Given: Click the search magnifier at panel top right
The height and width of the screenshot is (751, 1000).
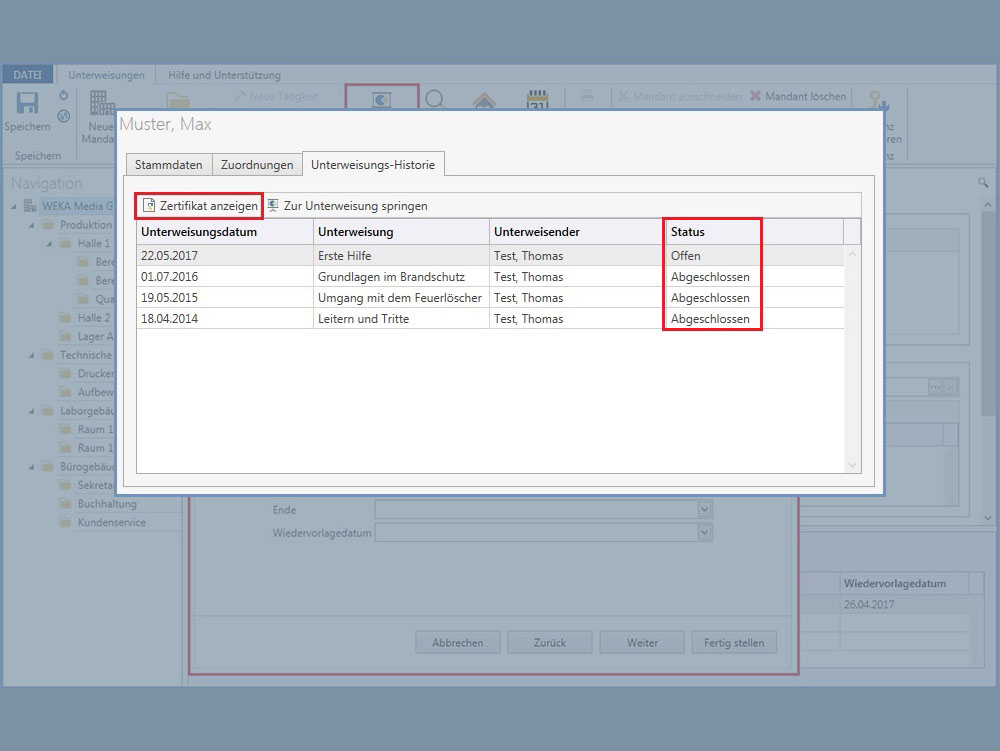Looking at the screenshot, I should [983, 183].
